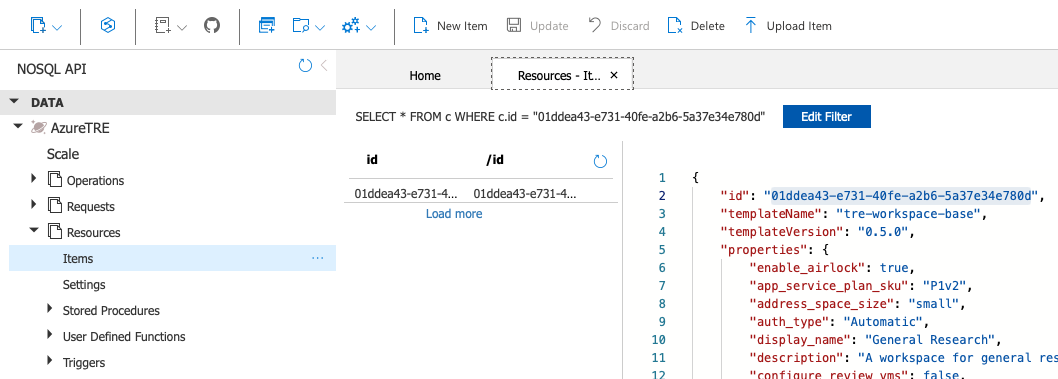Click the settings gears icon
This screenshot has width=1058, height=379.
point(351,26)
